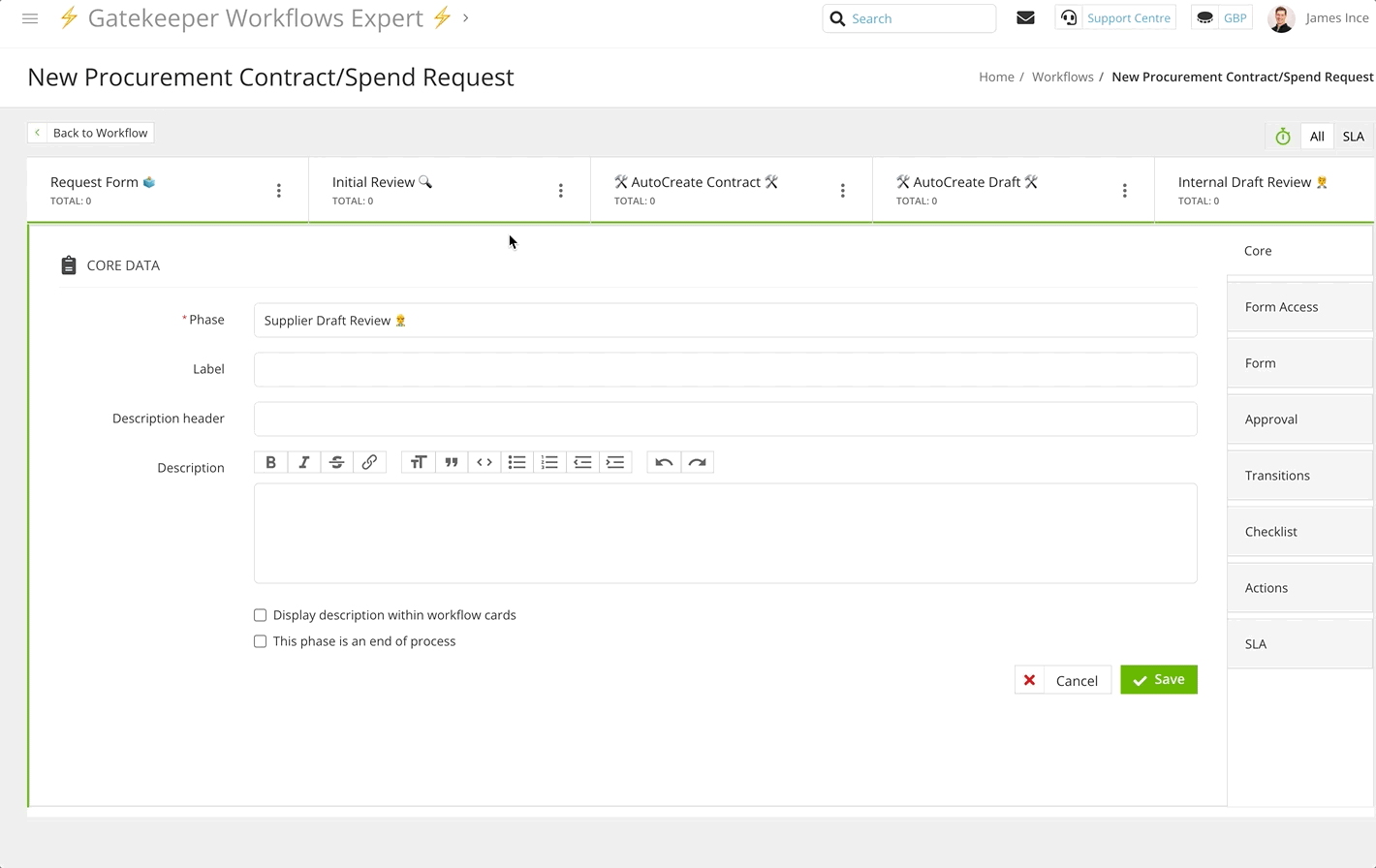Toggle strikethrough formatting in description editor
The image size is (1376, 868).
336,462
